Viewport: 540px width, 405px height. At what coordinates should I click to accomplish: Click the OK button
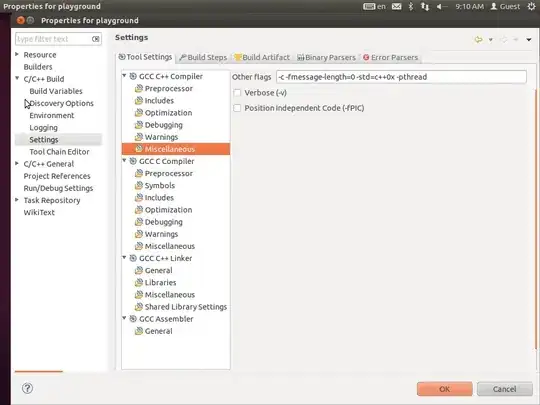tap(445, 389)
